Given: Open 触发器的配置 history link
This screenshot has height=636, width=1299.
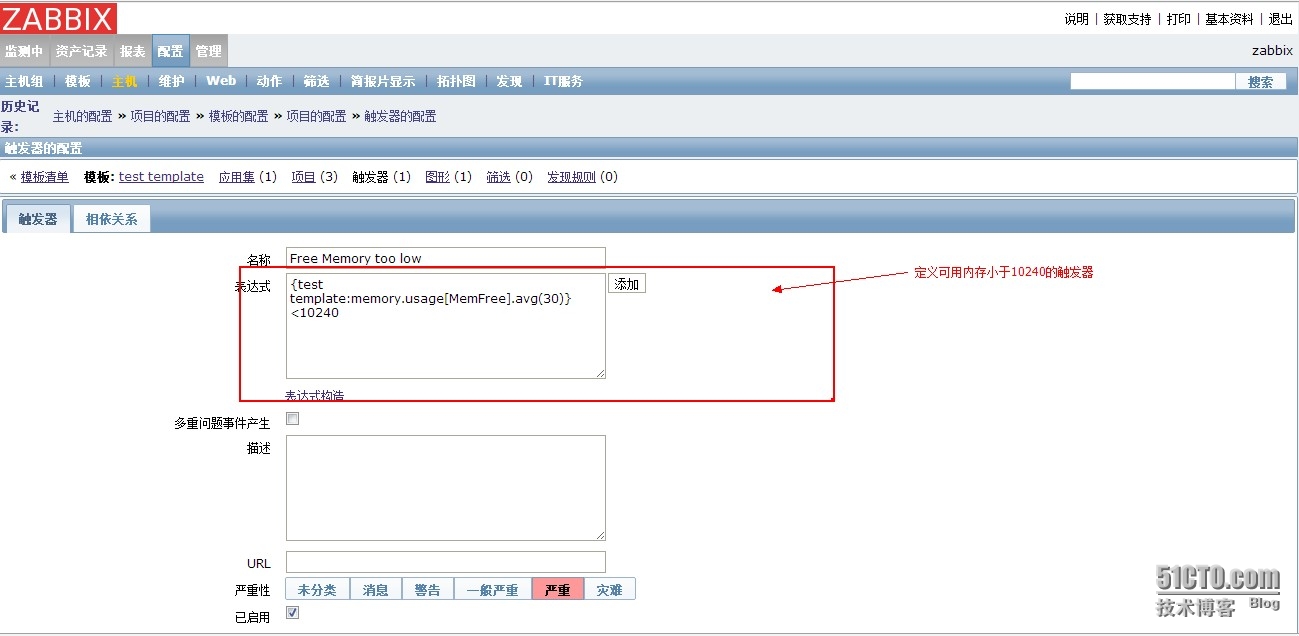Looking at the screenshot, I should (400, 116).
